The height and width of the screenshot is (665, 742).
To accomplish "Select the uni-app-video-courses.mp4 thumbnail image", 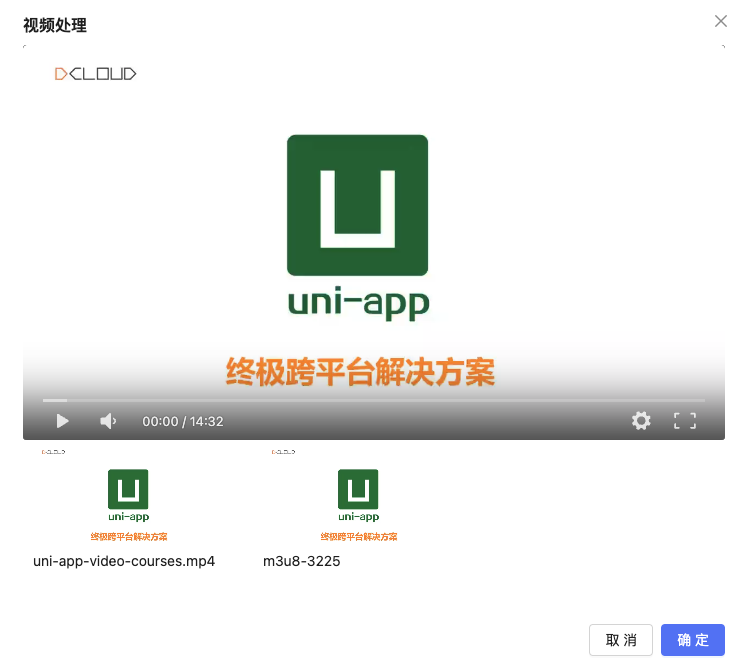I will point(129,495).
